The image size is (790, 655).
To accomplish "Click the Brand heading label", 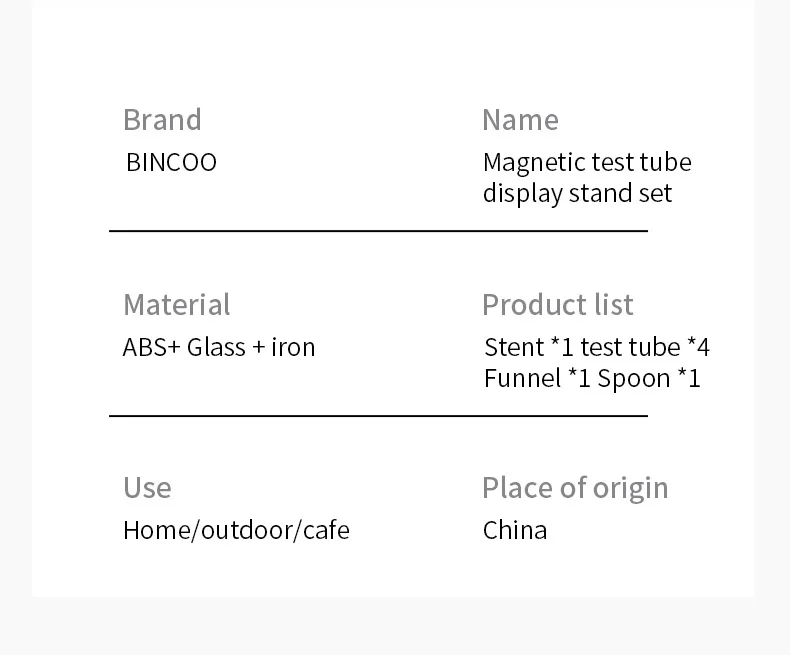I will (162, 120).
